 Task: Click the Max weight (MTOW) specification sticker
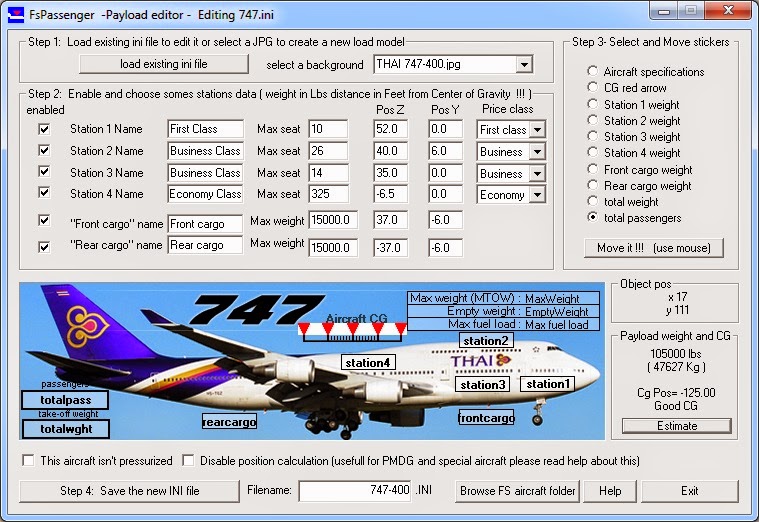[503, 297]
